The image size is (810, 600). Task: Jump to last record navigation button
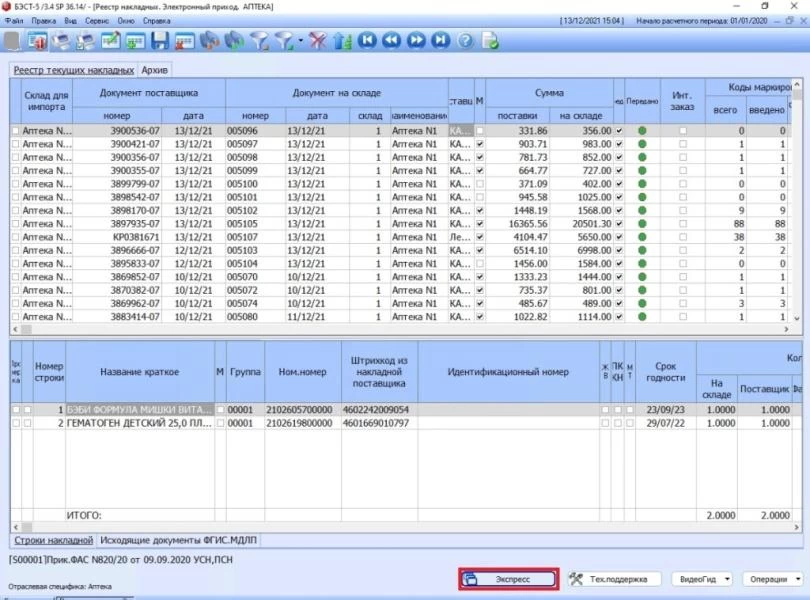click(441, 40)
